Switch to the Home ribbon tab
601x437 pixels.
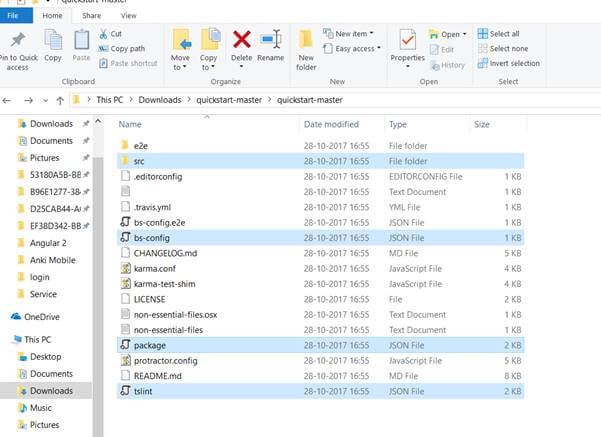point(53,16)
